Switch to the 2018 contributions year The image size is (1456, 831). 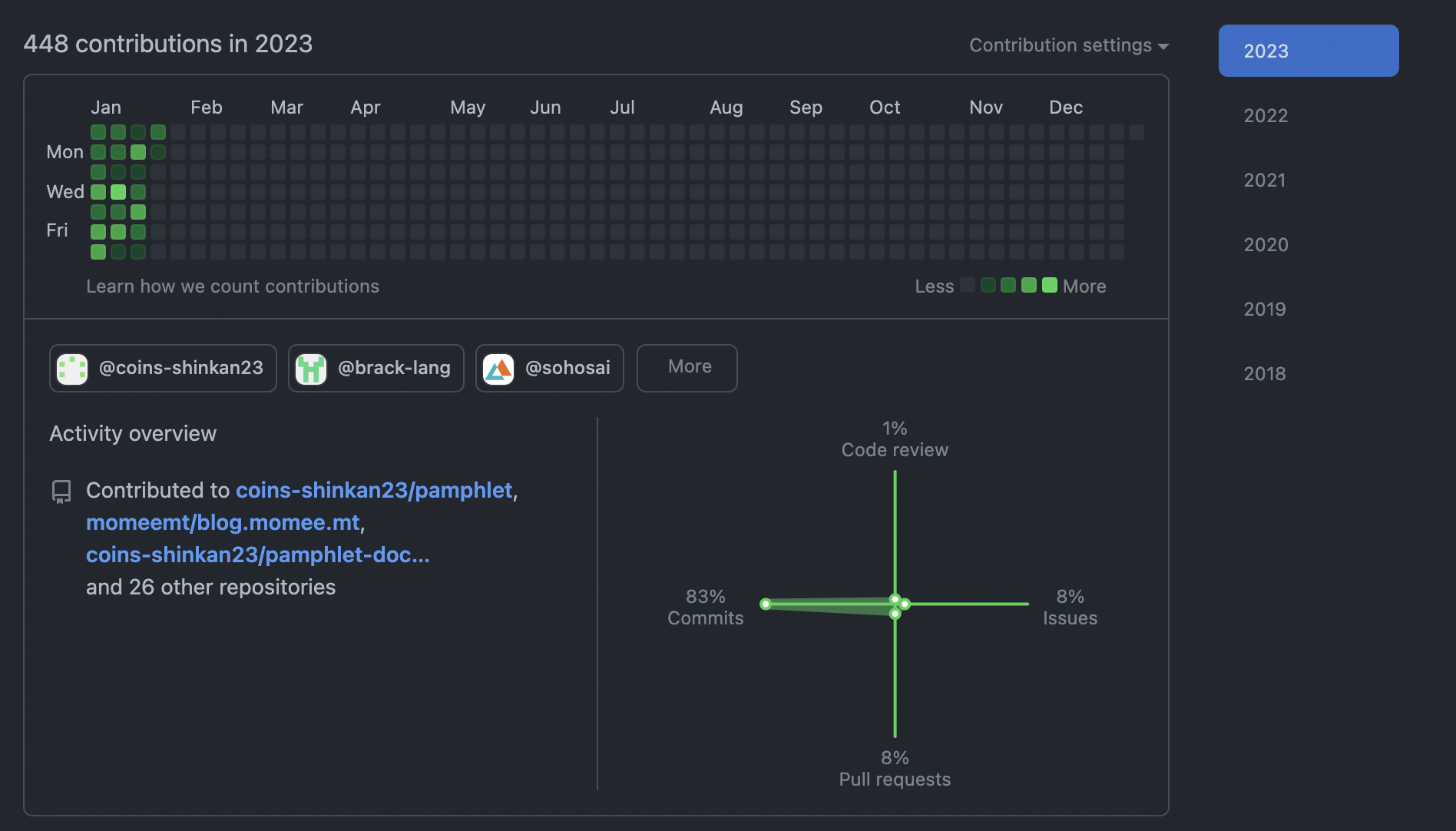point(1266,373)
